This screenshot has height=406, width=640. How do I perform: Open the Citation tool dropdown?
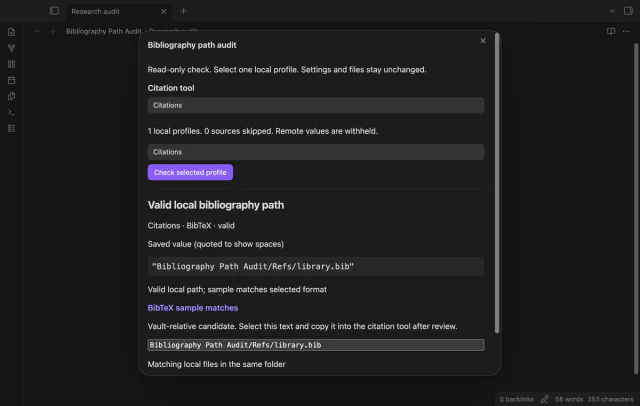coord(316,105)
